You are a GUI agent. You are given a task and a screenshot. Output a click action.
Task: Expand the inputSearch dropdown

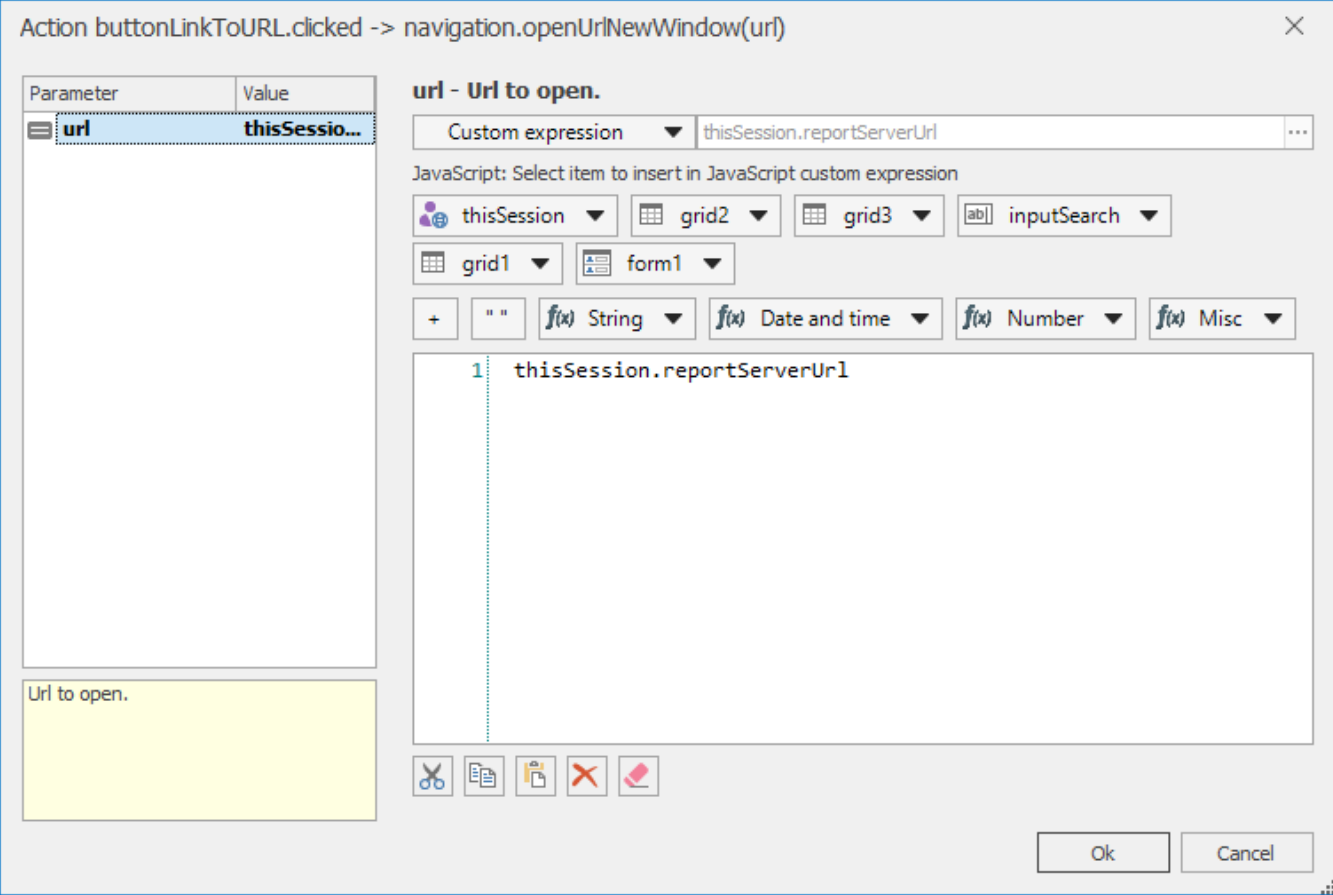[x=1063, y=215]
